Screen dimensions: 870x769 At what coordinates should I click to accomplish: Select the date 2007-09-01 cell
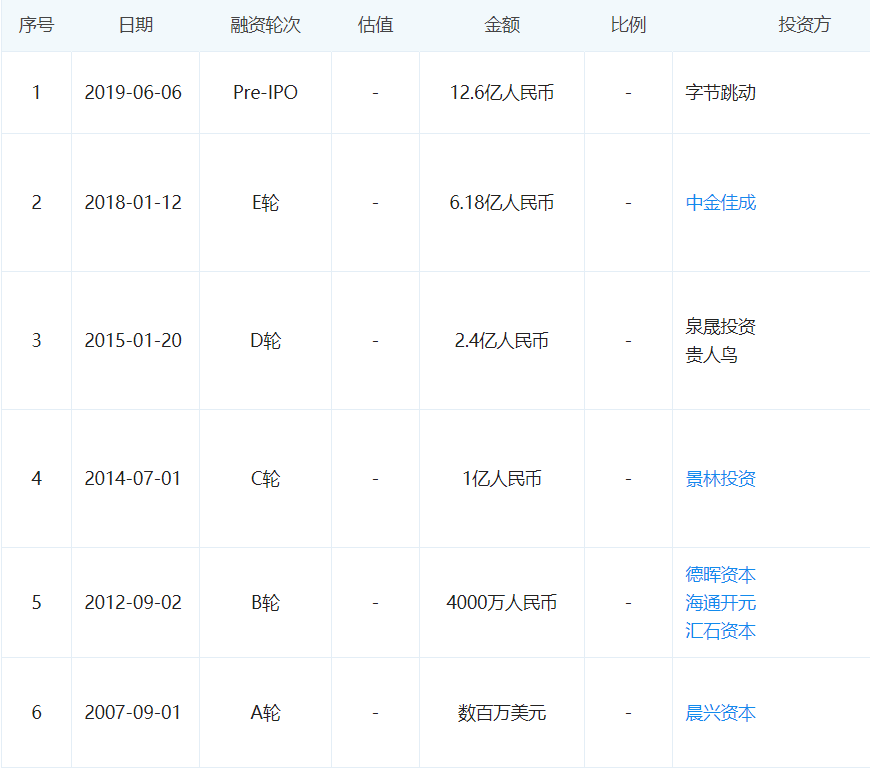click(133, 712)
